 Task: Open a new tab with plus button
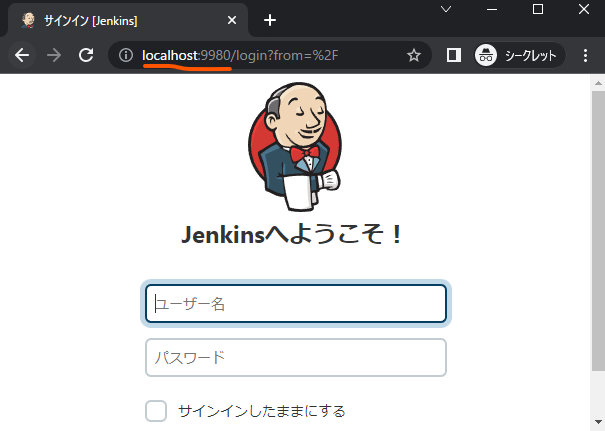[270, 20]
